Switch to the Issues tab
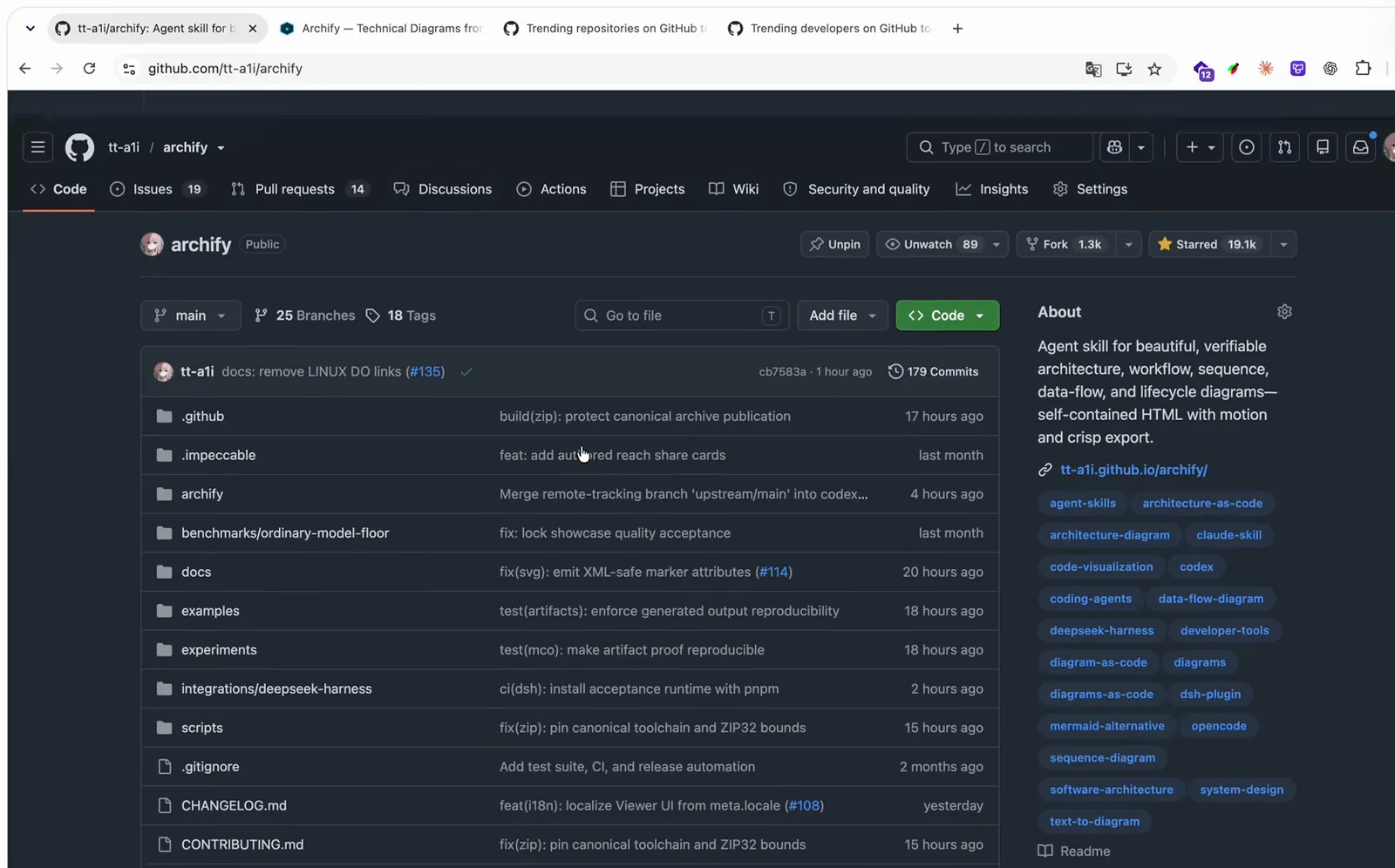This screenshot has width=1395, height=868. pyautogui.click(x=158, y=189)
